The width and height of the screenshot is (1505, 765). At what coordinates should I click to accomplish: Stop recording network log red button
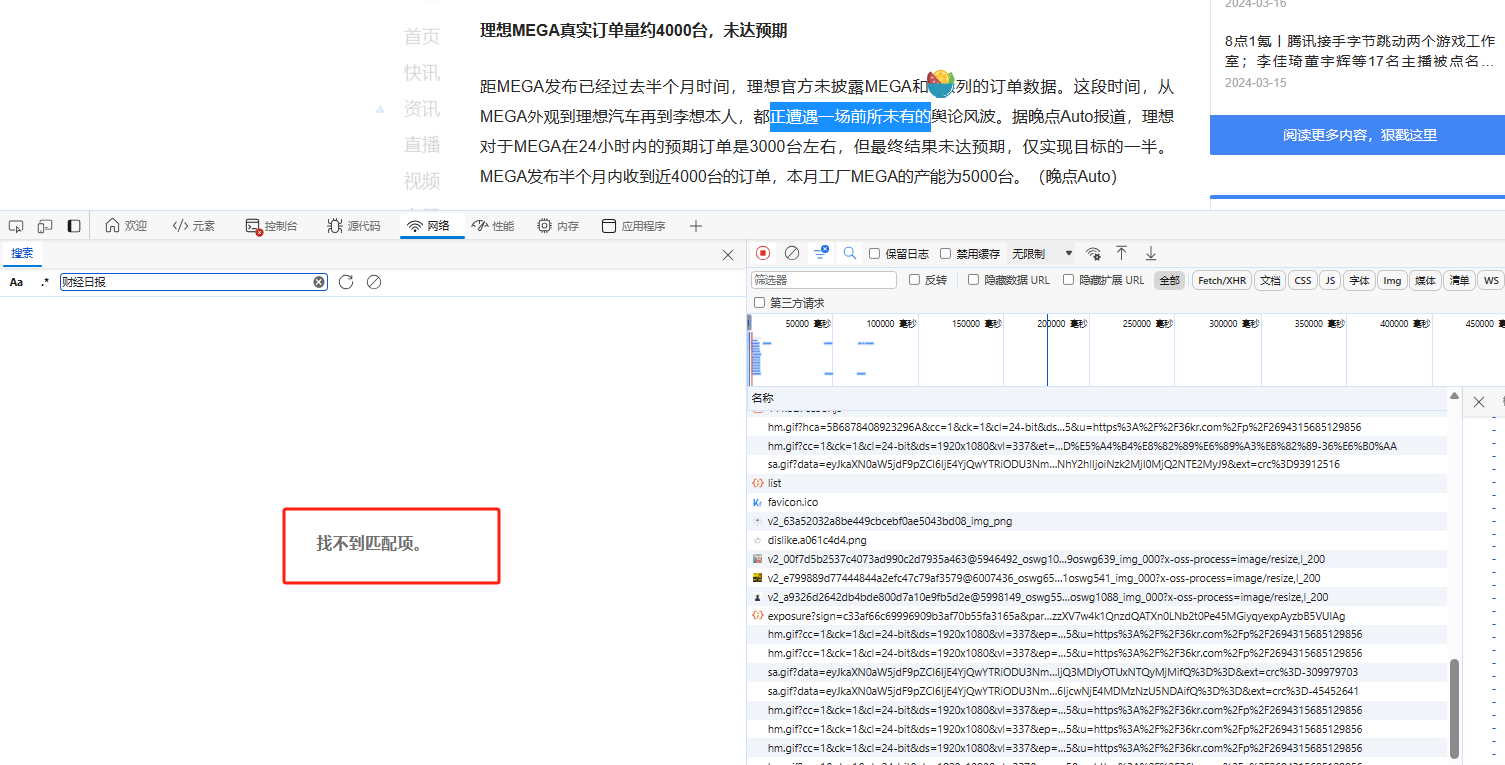point(763,254)
